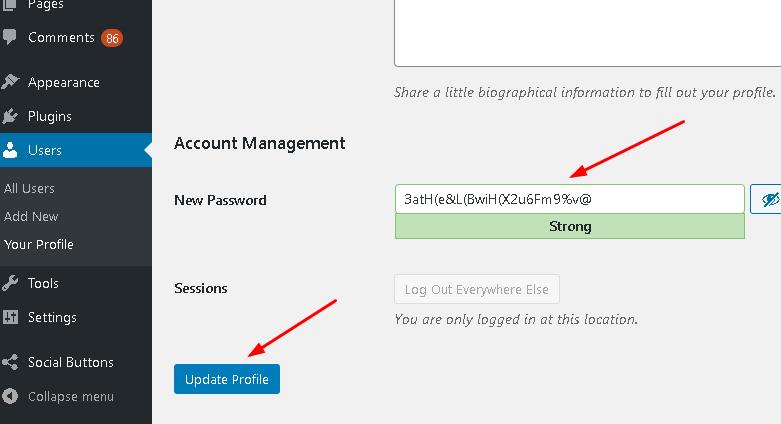Click the Strong password strength indicator

coord(570,226)
